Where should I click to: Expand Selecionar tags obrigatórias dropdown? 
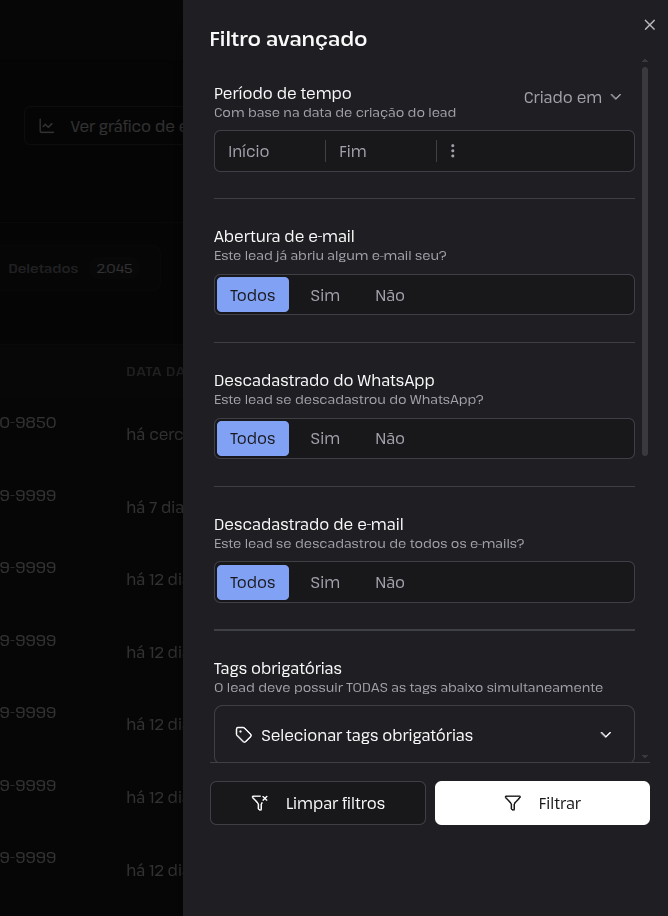coord(424,734)
